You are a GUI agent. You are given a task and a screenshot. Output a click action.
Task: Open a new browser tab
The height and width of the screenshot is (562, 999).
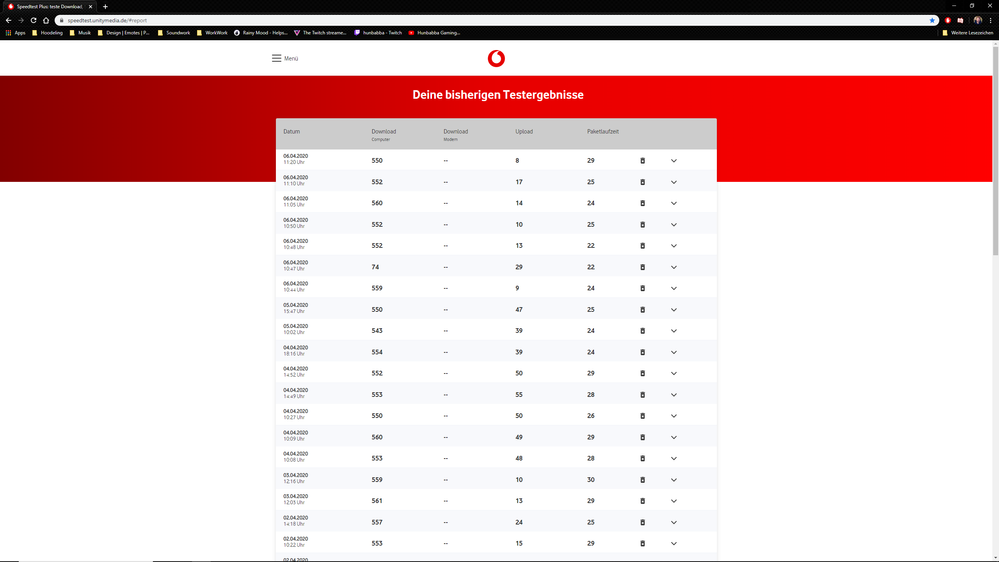click(105, 6)
